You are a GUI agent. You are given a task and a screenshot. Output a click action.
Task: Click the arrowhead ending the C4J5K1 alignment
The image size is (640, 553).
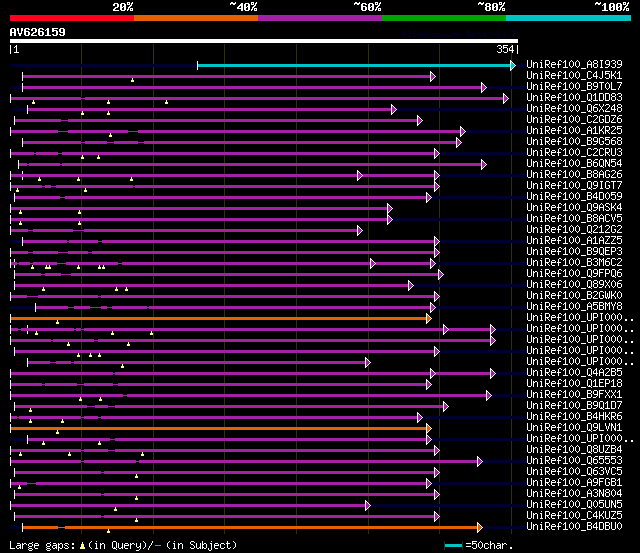tap(433, 76)
